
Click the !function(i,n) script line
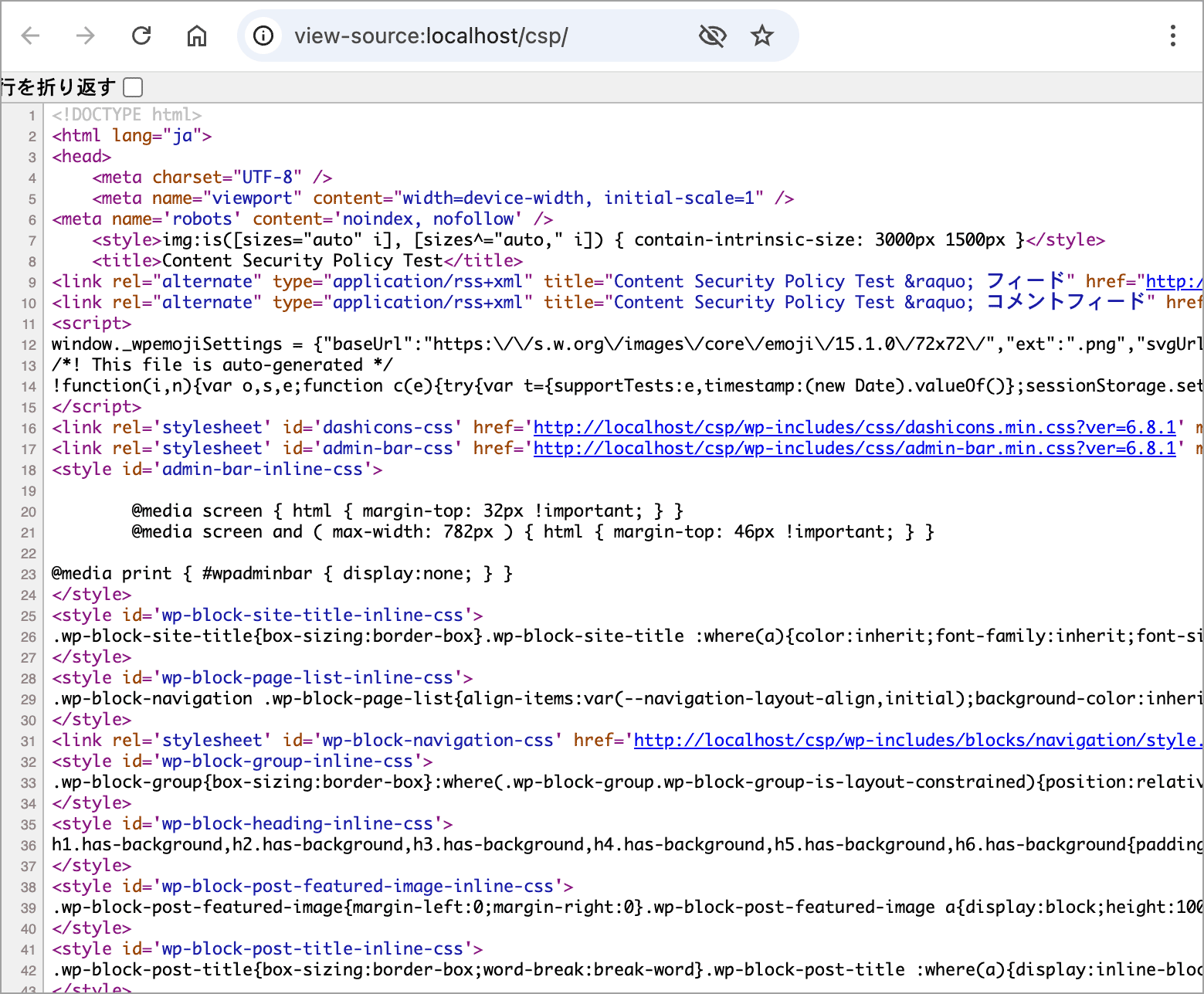click(626, 386)
